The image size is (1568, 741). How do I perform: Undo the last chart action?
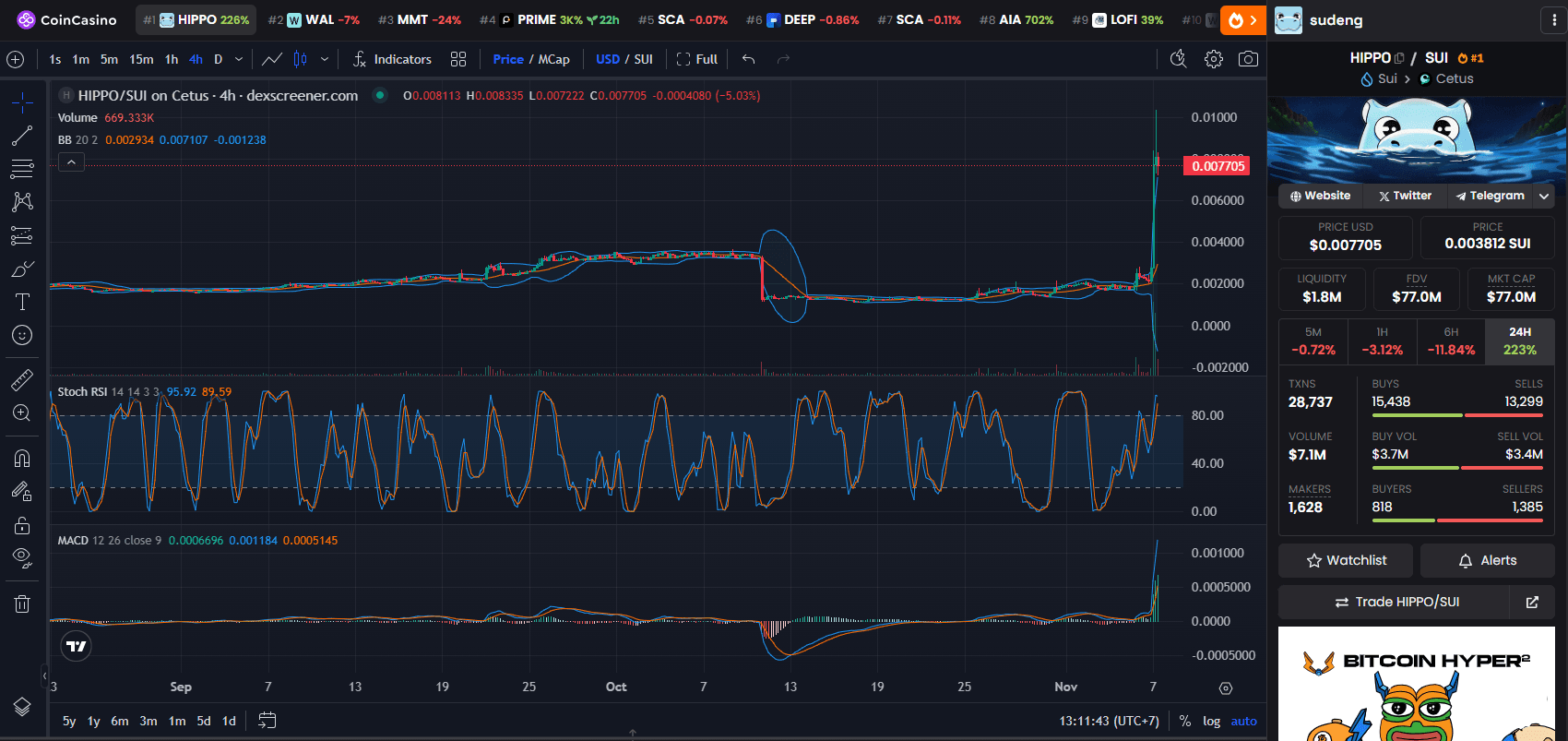(749, 59)
